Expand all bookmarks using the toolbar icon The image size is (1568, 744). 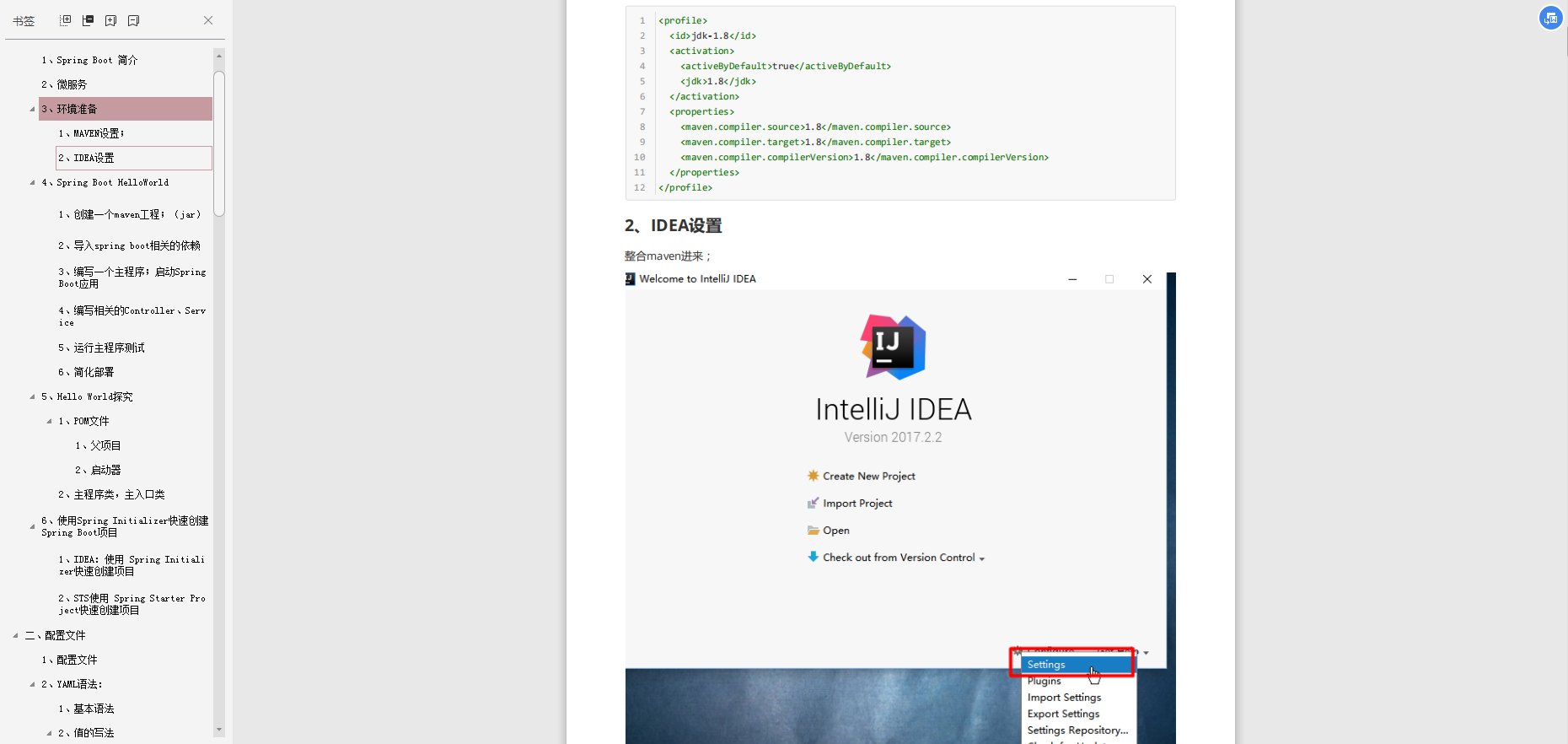(65, 20)
